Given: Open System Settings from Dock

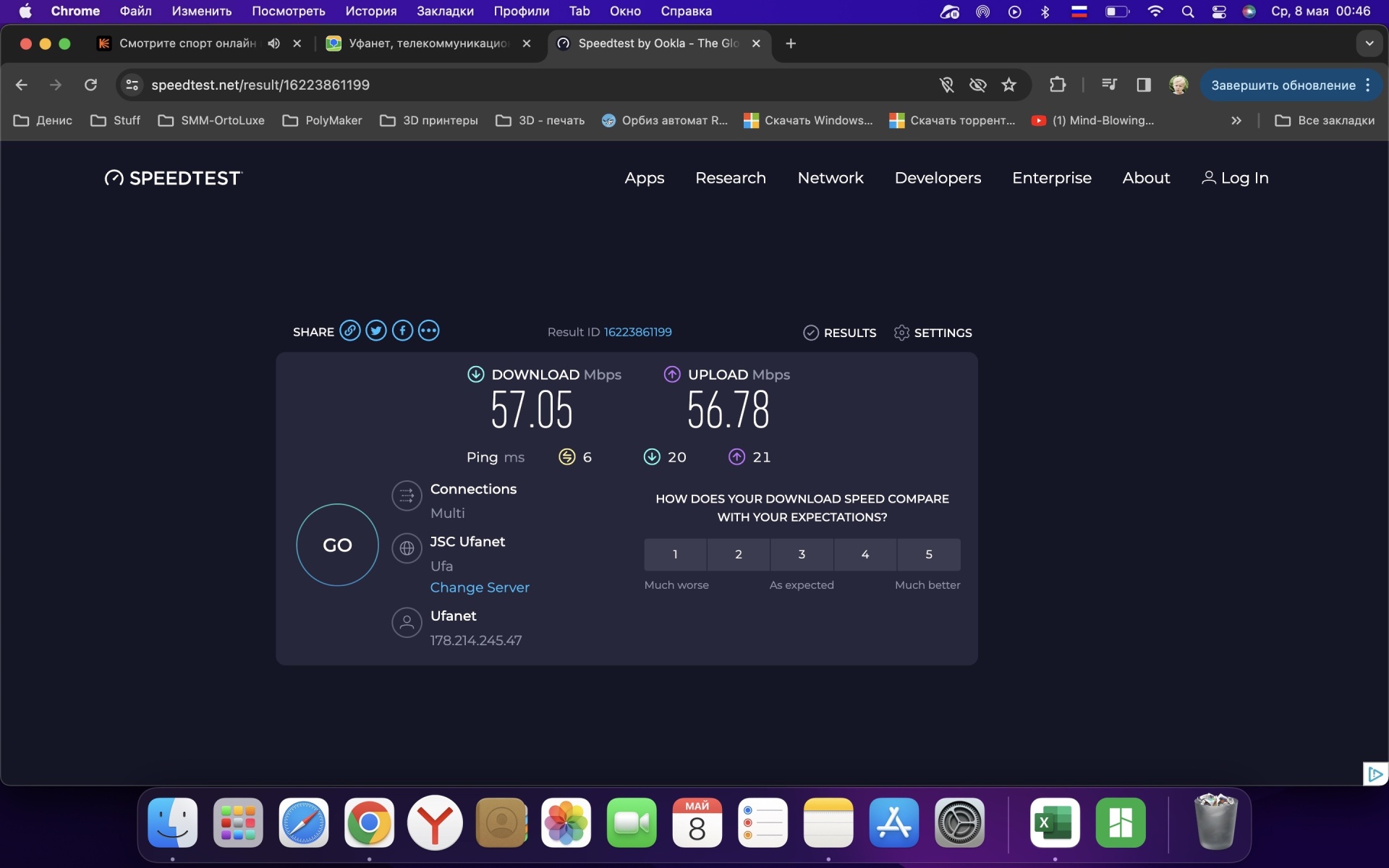Looking at the screenshot, I should click(959, 823).
